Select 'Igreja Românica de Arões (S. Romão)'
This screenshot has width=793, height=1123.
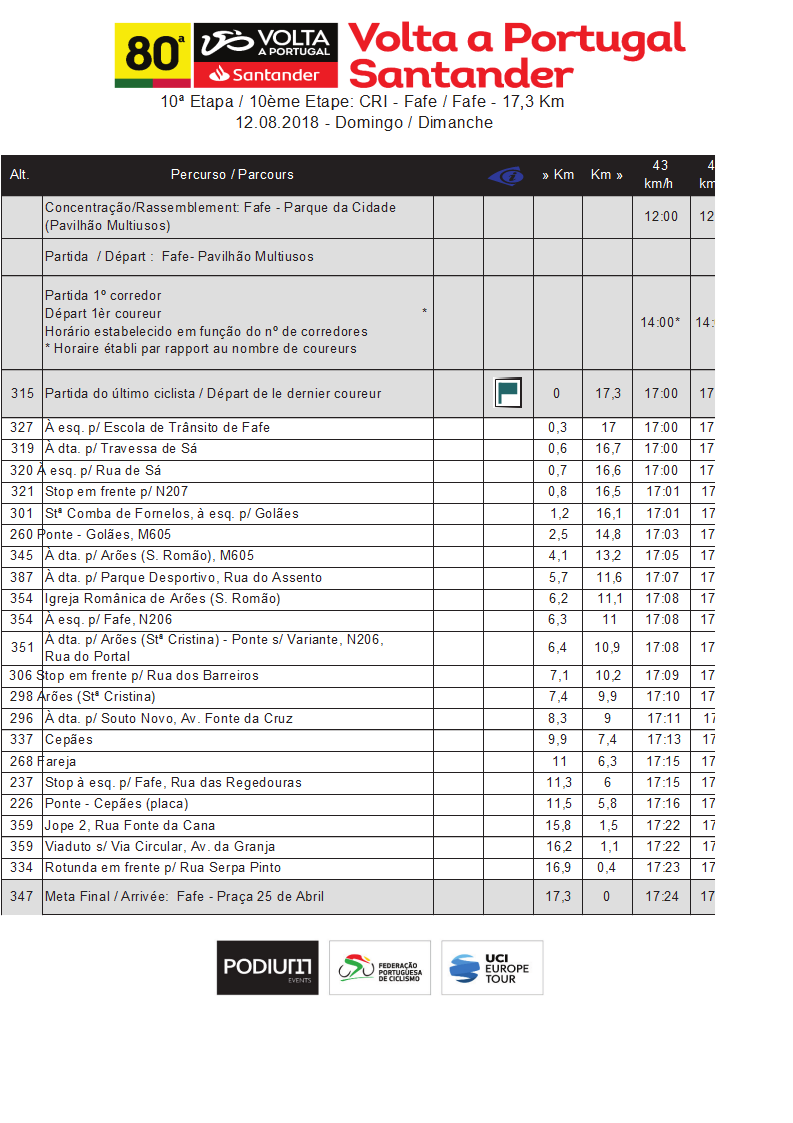[163, 598]
